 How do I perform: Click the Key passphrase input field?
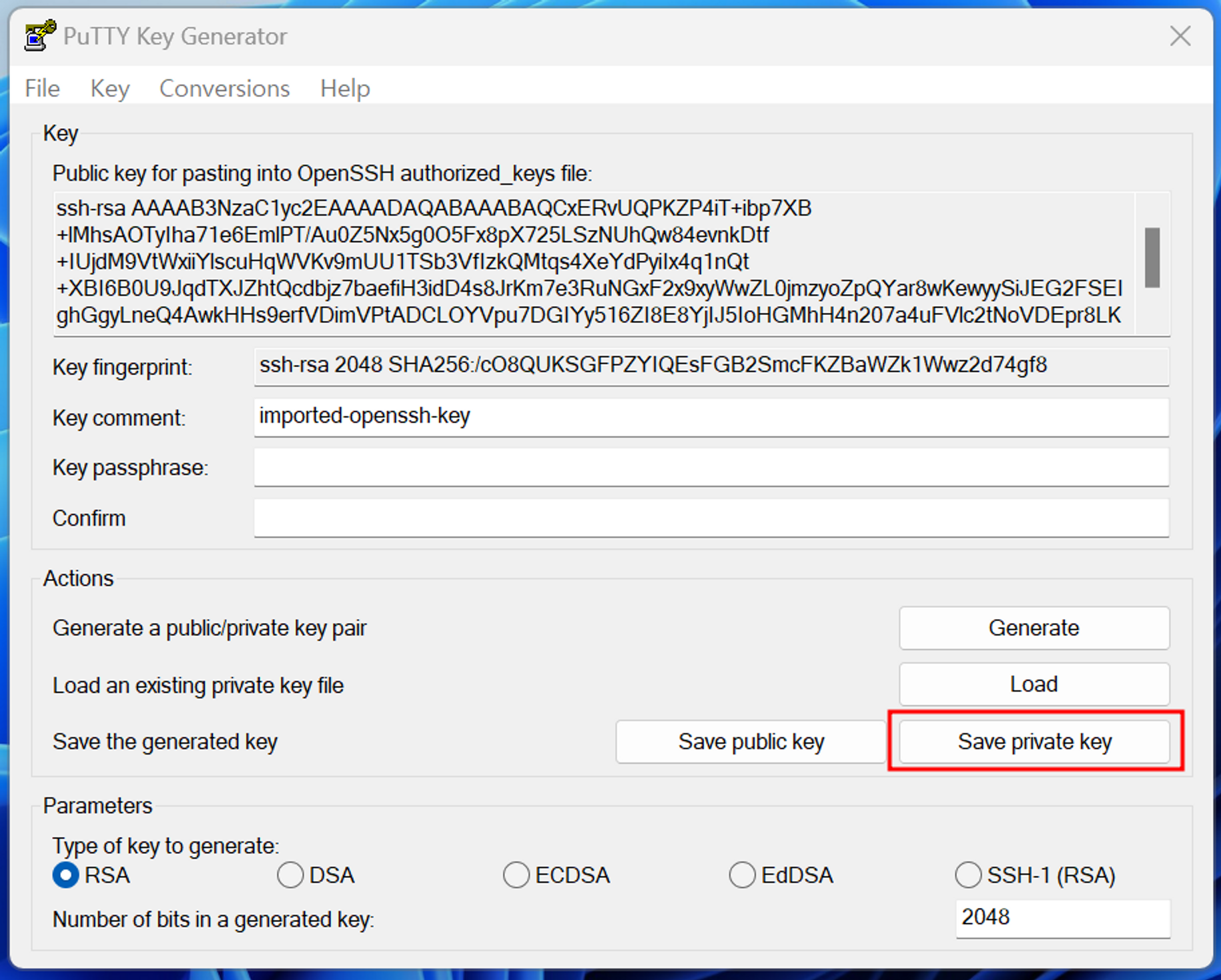[711, 467]
